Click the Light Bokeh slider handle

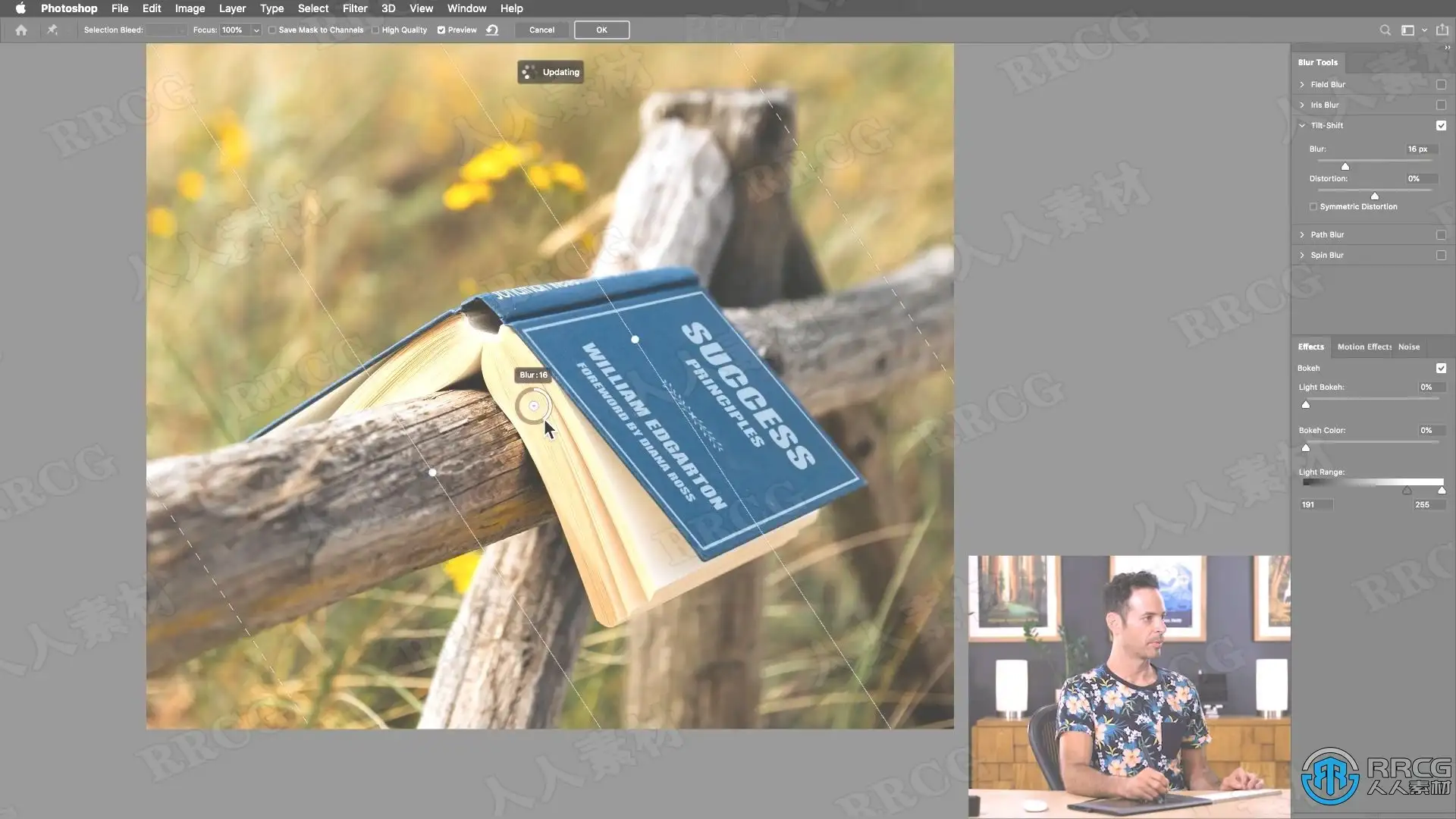coord(1306,405)
